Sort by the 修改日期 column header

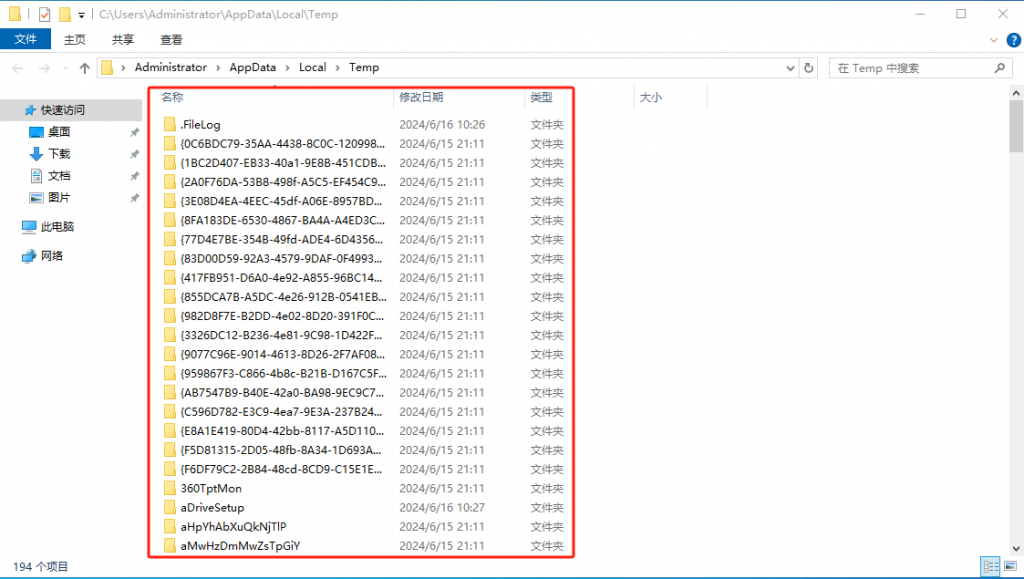pos(421,97)
